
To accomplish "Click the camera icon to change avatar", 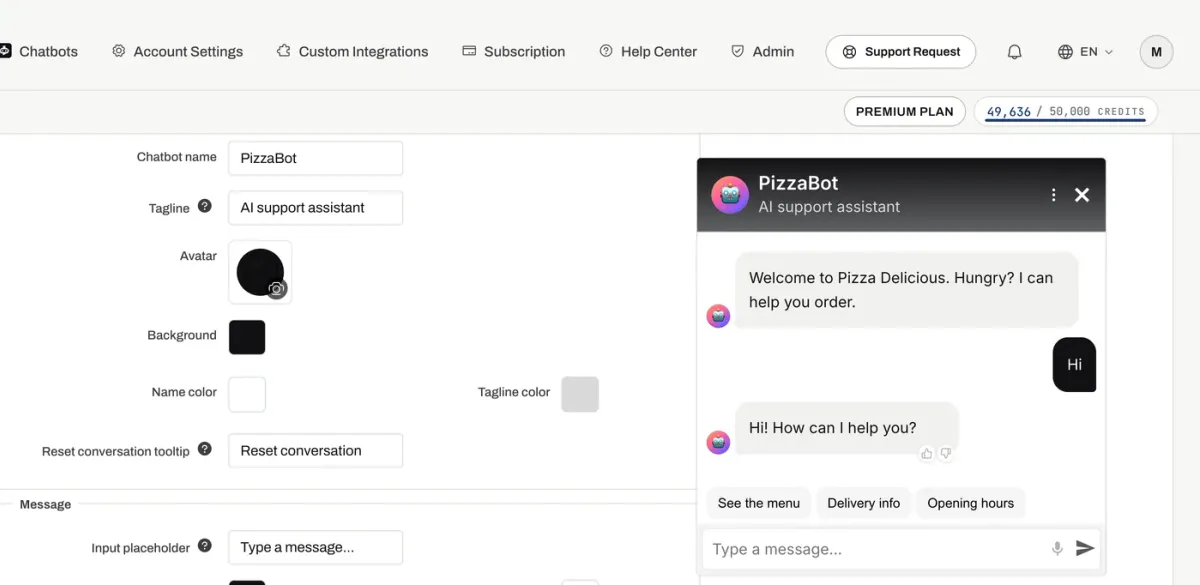I will click(x=277, y=289).
